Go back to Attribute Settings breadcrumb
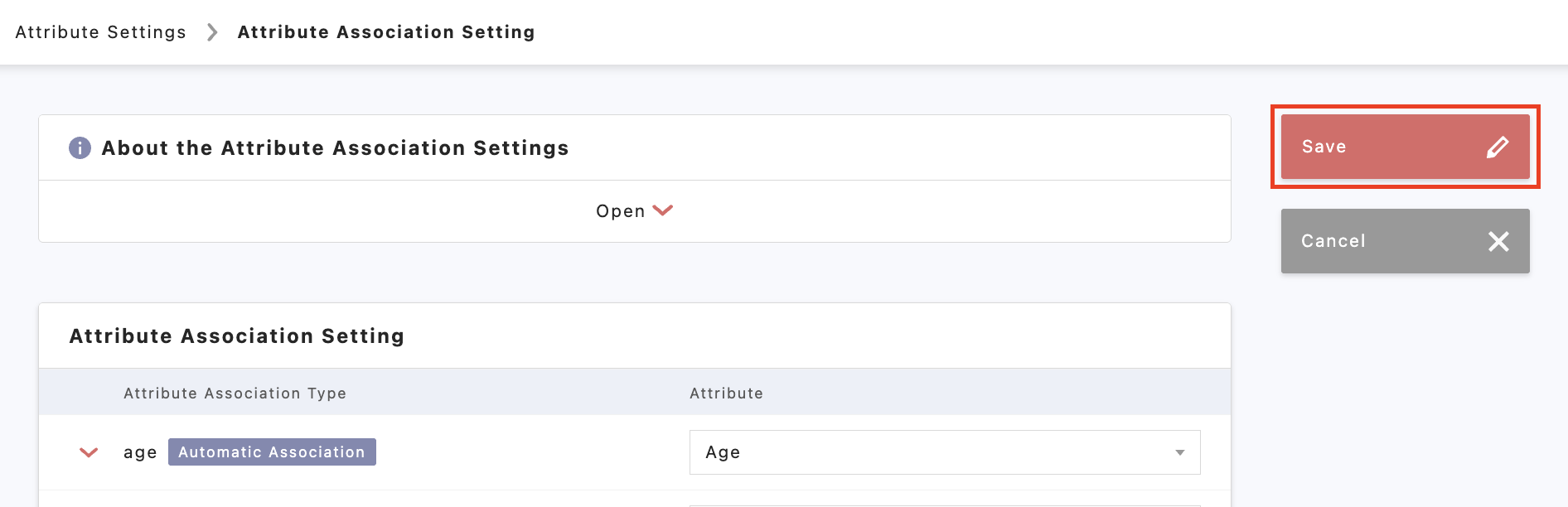This screenshot has width=1568, height=507. coord(100,32)
